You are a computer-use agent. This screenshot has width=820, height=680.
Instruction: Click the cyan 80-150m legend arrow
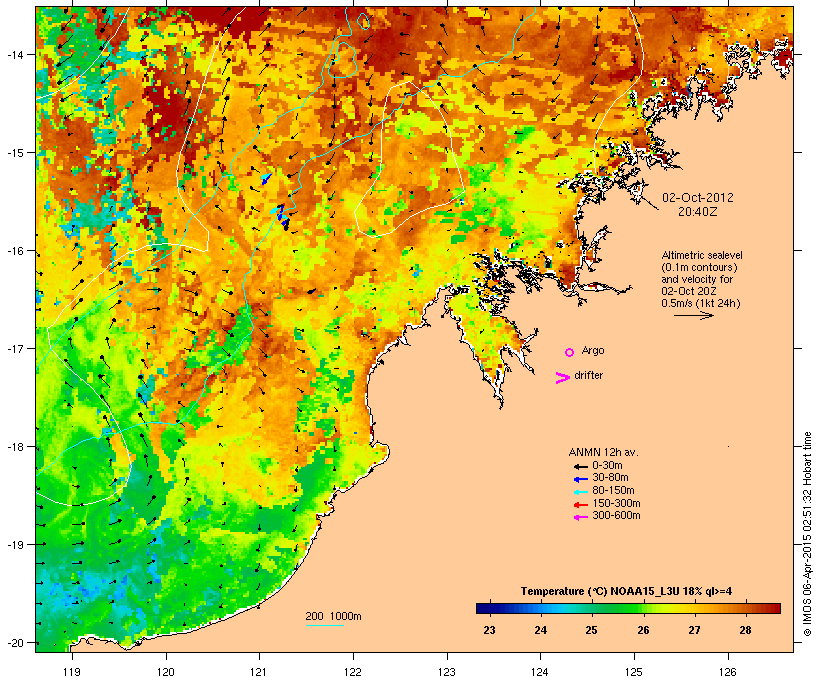pyautogui.click(x=580, y=492)
